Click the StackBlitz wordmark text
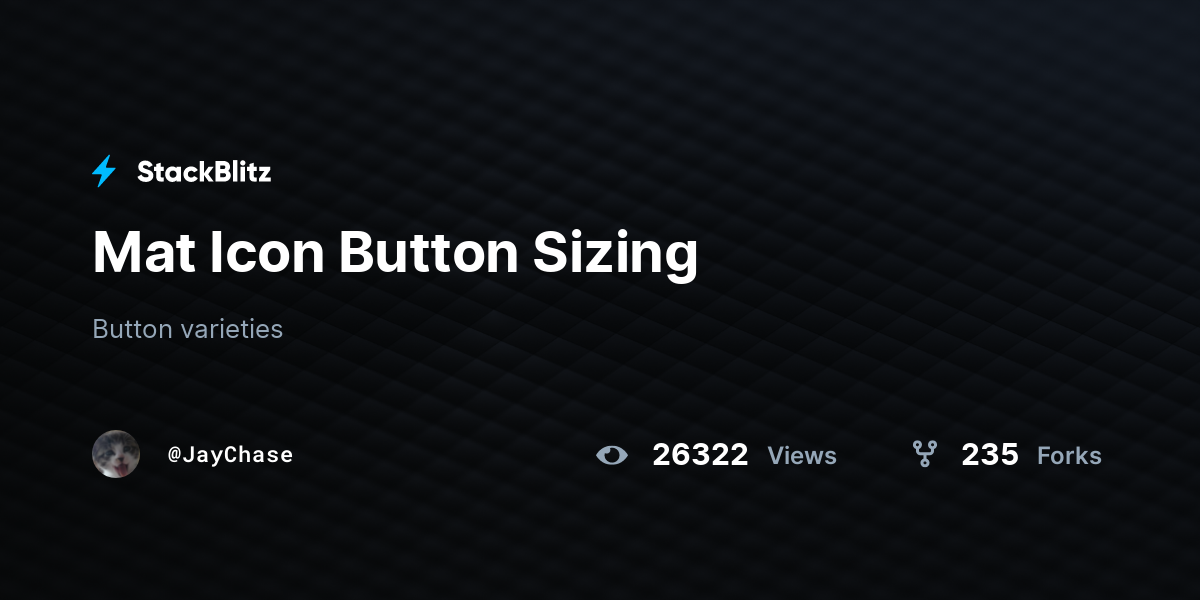Image resolution: width=1200 pixels, height=600 pixels. coord(204,172)
